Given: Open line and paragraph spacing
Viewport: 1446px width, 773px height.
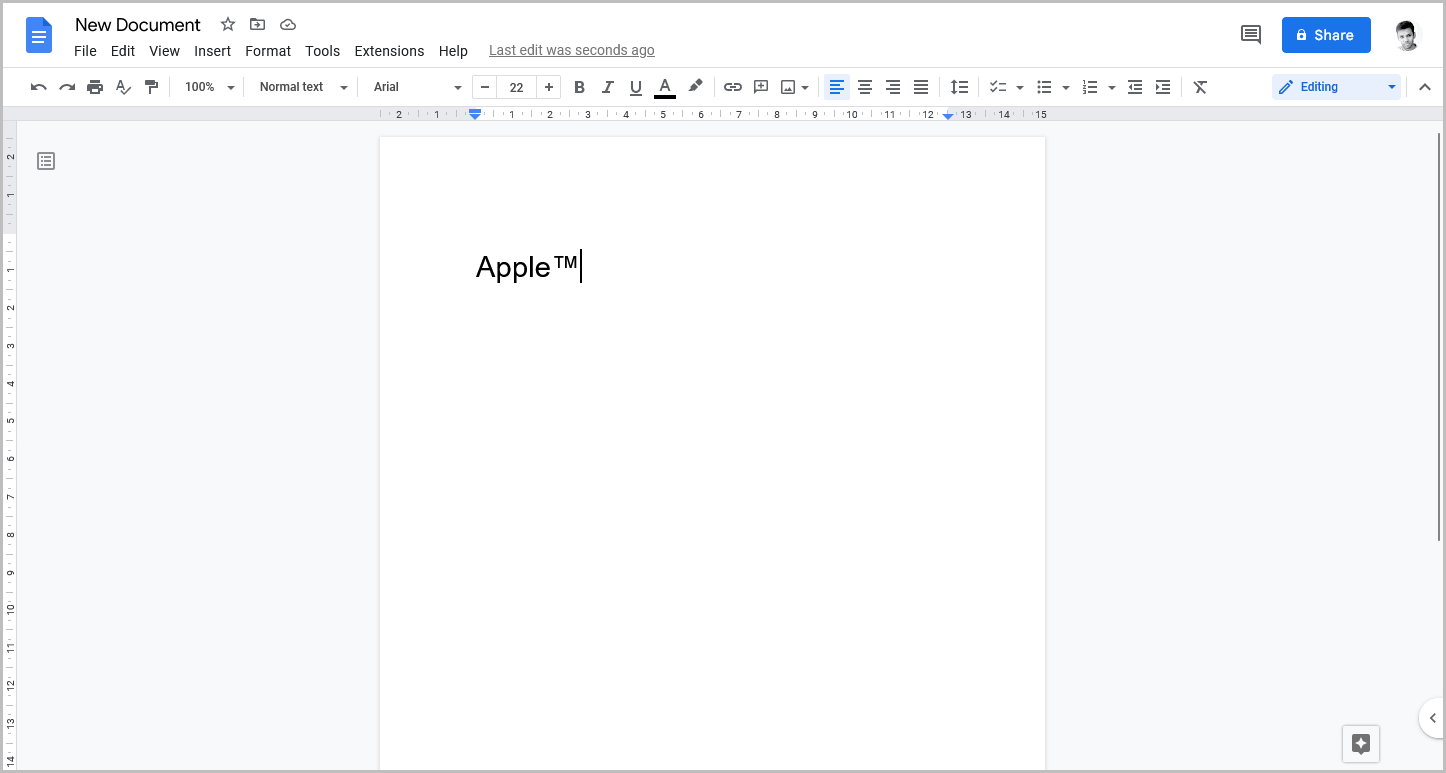Looking at the screenshot, I should point(959,87).
